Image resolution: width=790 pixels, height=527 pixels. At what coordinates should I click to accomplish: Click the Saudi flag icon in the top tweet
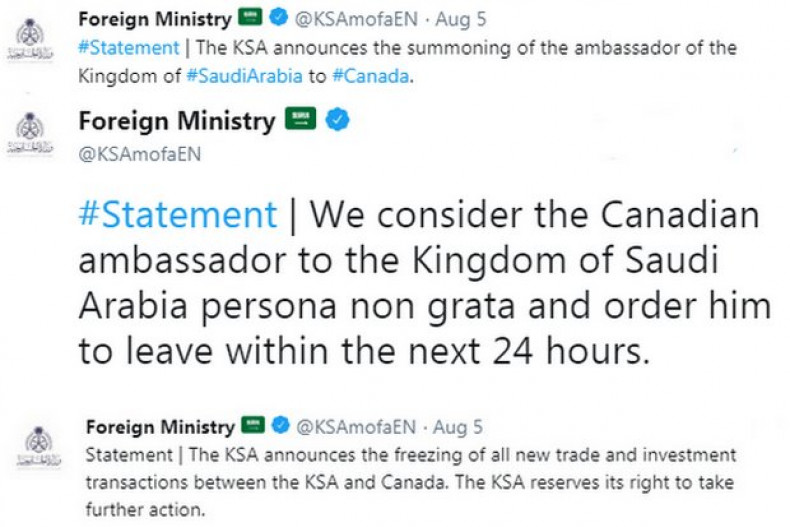pyautogui.click(x=250, y=17)
